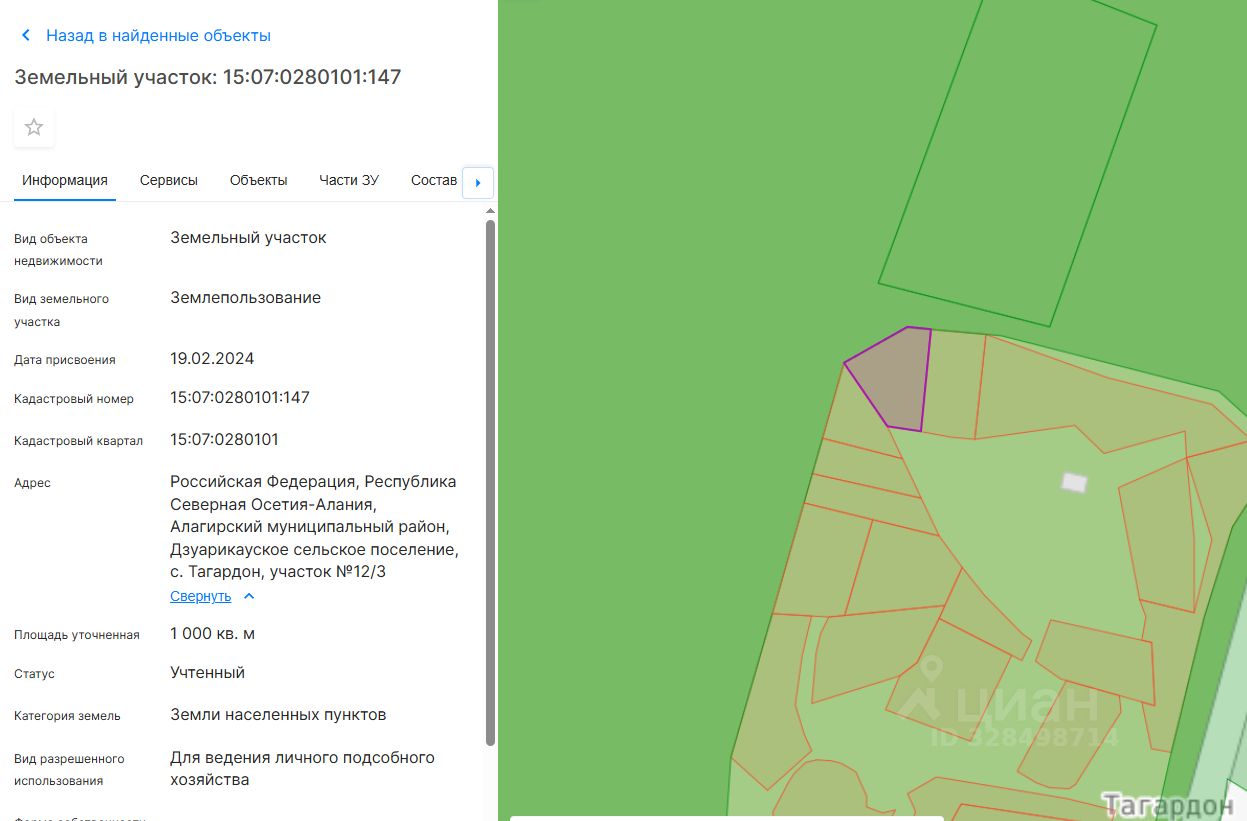Screen dimensions: 1247x821
Task: Click the 'Статус' field label
Action: 34,674
